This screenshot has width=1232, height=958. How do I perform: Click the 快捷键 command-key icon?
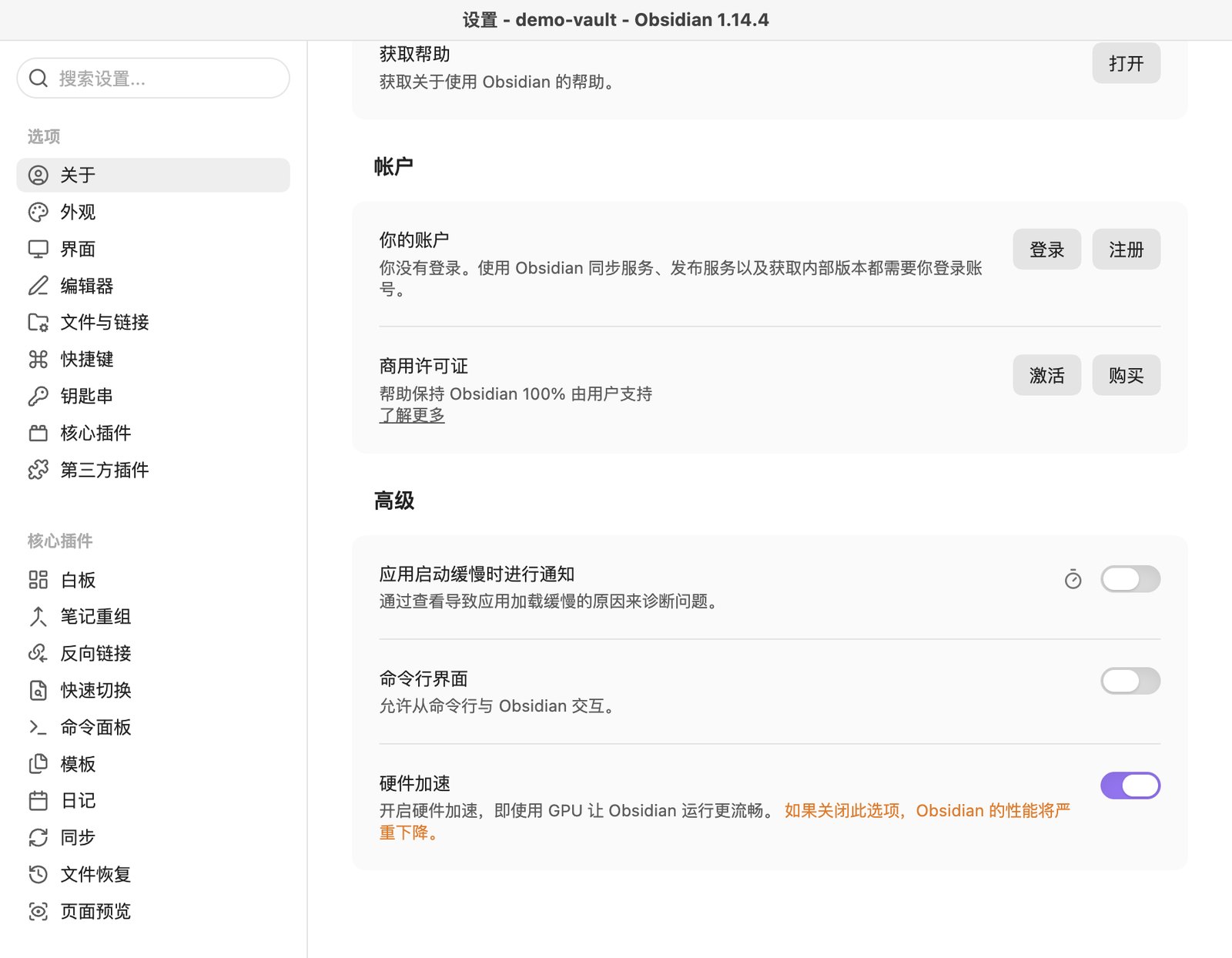tap(38, 359)
